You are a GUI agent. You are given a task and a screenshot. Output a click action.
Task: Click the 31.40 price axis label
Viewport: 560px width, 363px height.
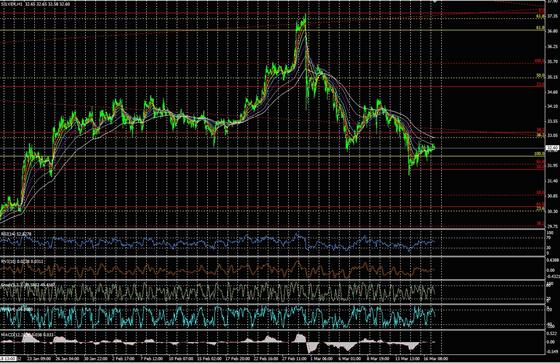[552, 181]
